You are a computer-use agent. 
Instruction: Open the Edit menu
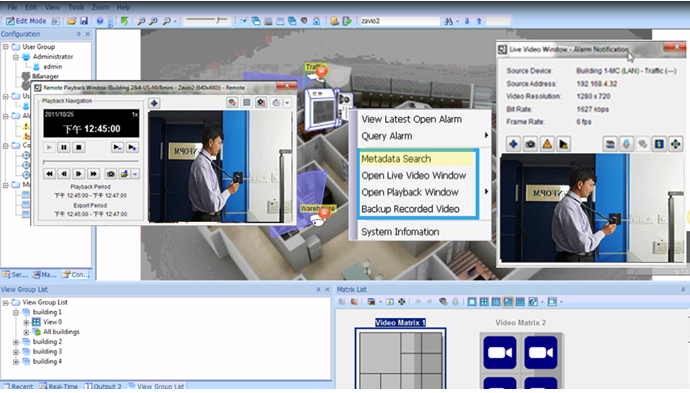(31, 7)
